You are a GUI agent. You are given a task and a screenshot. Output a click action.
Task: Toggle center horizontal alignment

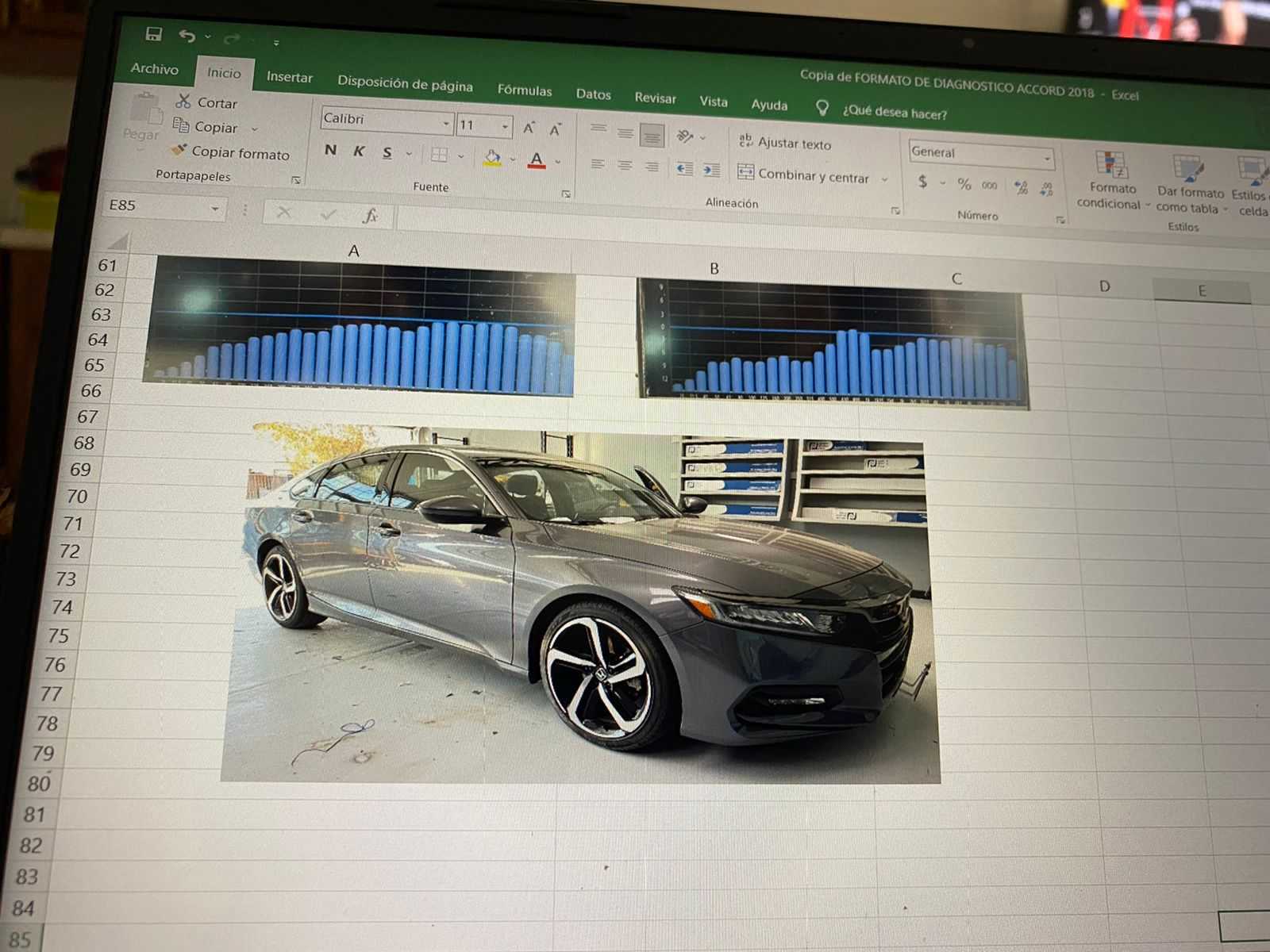625,166
